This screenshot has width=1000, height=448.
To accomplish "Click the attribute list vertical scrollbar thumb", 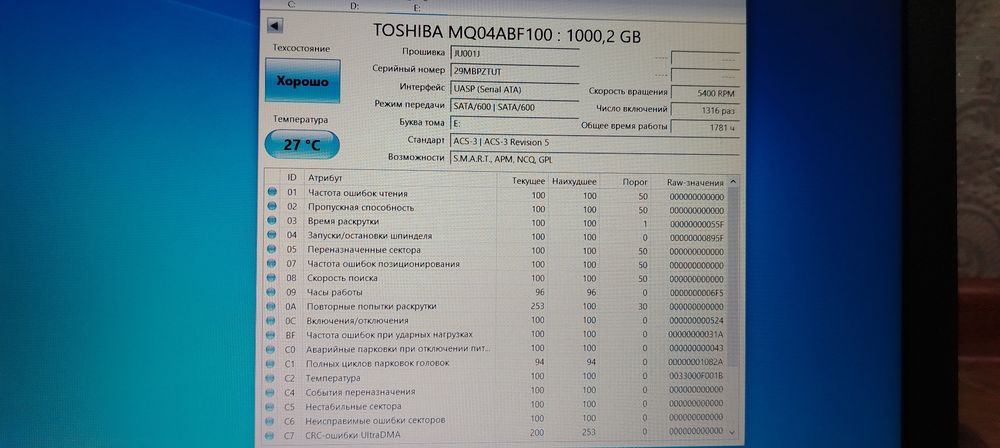I will coord(732,278).
